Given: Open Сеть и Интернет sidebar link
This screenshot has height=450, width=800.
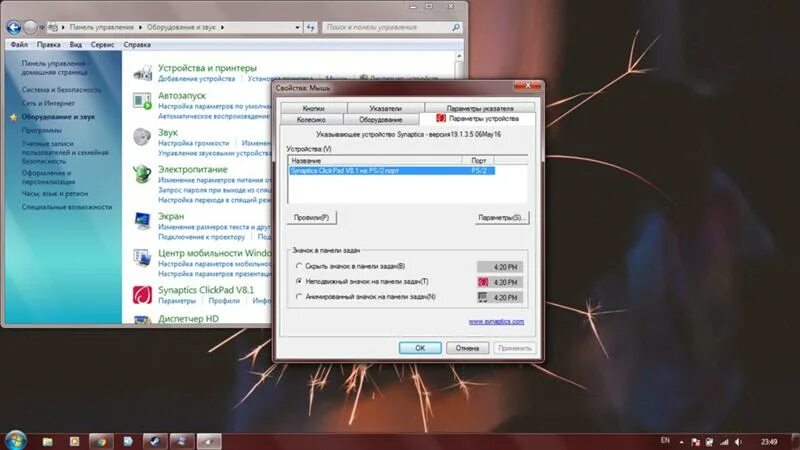Looking at the screenshot, I should point(48,103).
